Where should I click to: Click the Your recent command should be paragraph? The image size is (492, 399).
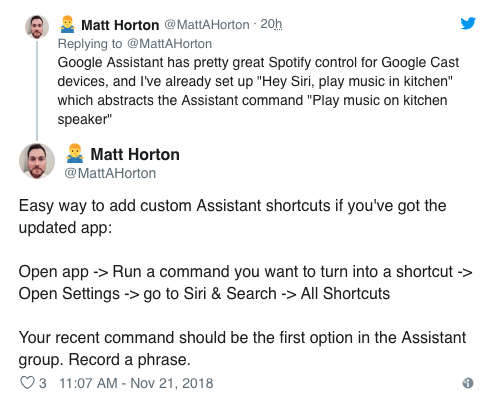242,348
